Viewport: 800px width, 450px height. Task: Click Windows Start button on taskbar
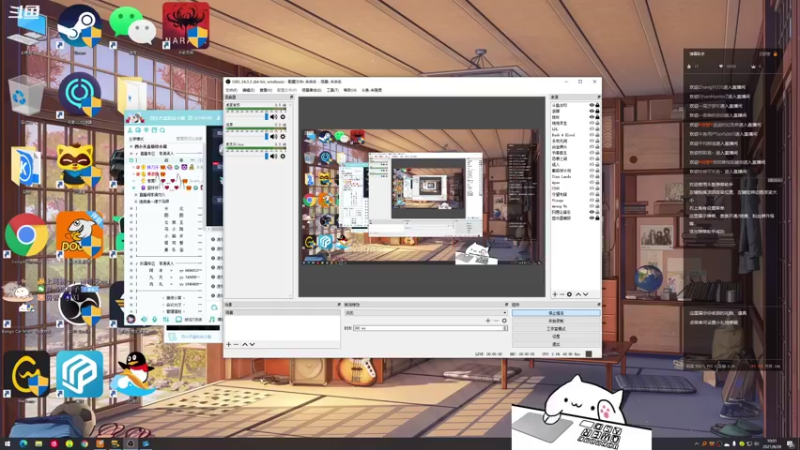pos(7,444)
